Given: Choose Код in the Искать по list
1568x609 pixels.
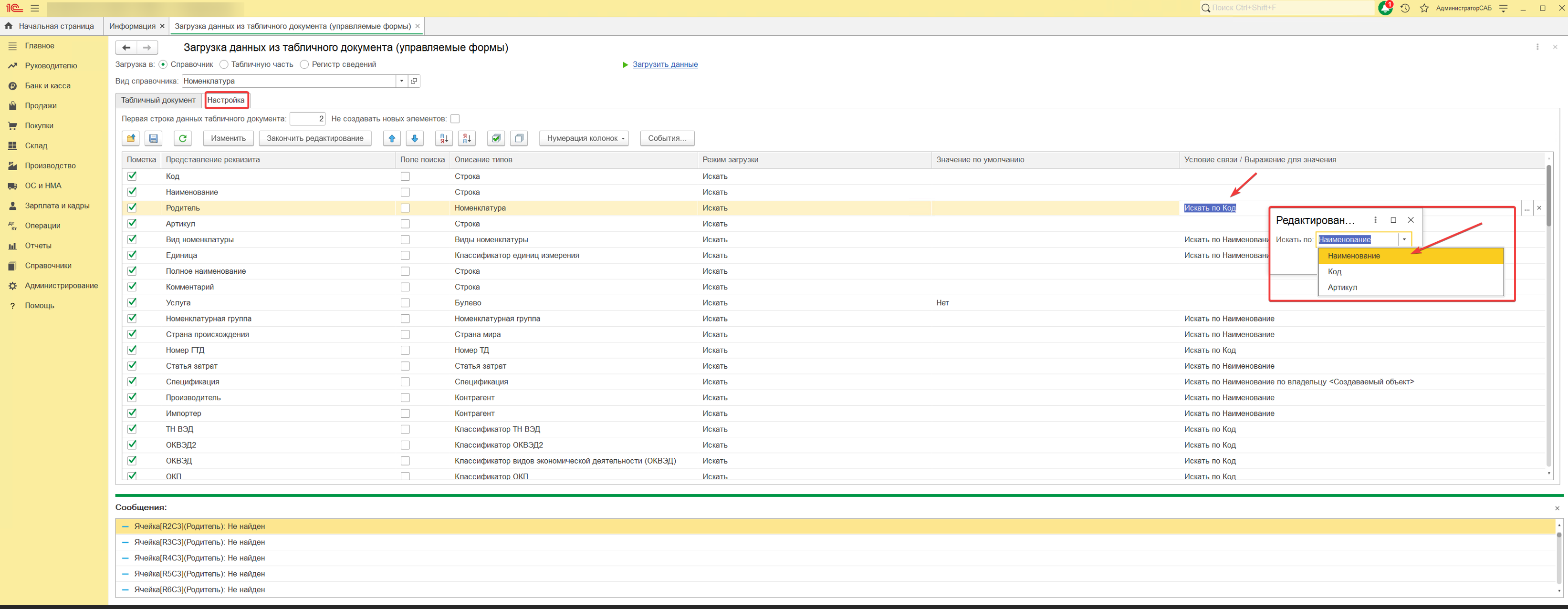Looking at the screenshot, I should pos(1411,271).
